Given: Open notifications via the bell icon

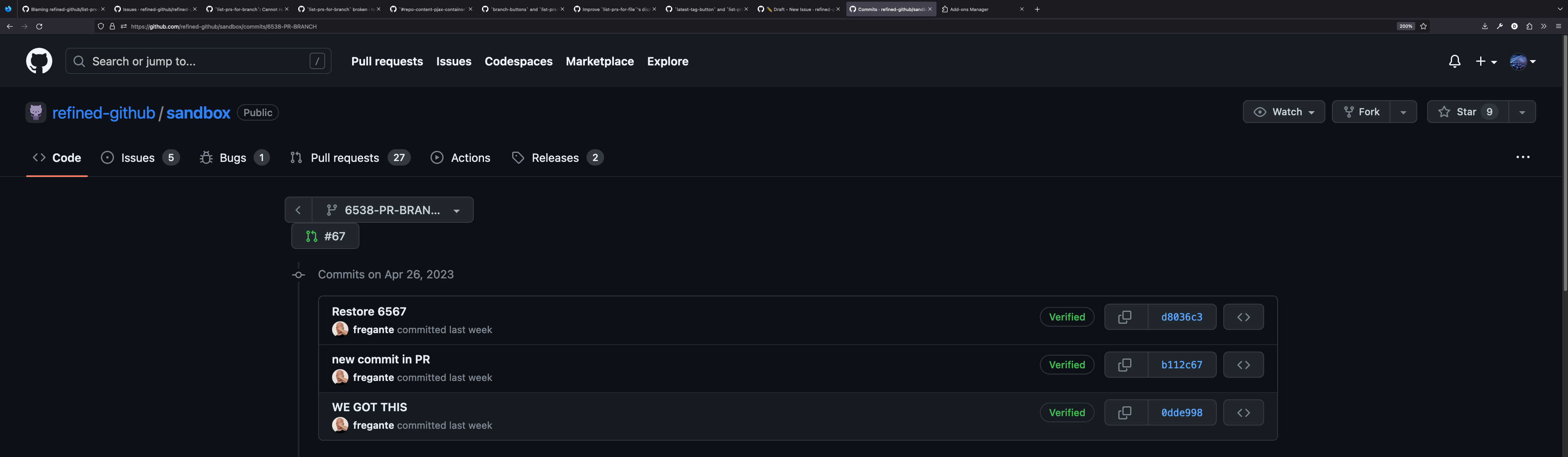Looking at the screenshot, I should (1455, 61).
